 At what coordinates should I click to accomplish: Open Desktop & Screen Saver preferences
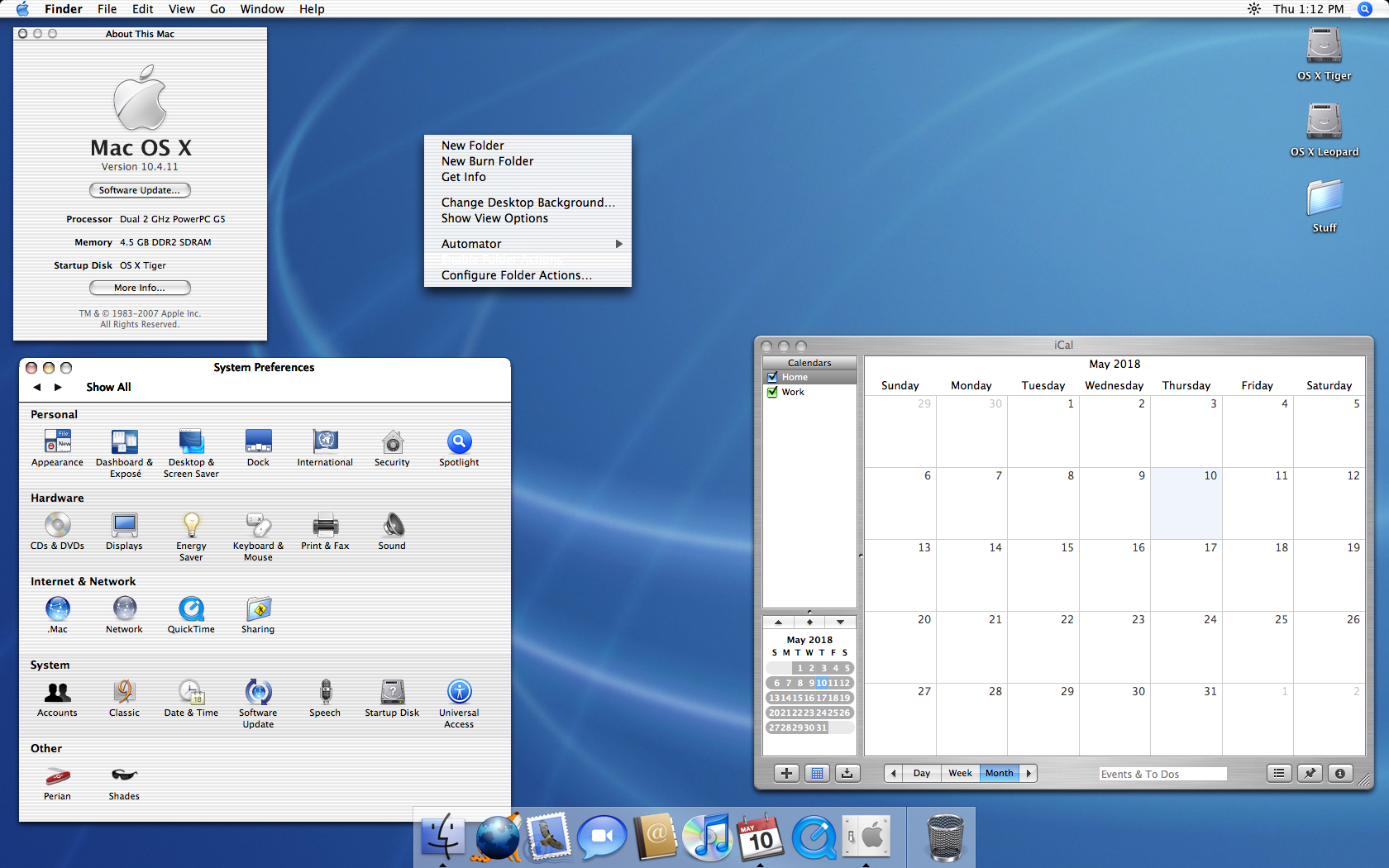191,453
